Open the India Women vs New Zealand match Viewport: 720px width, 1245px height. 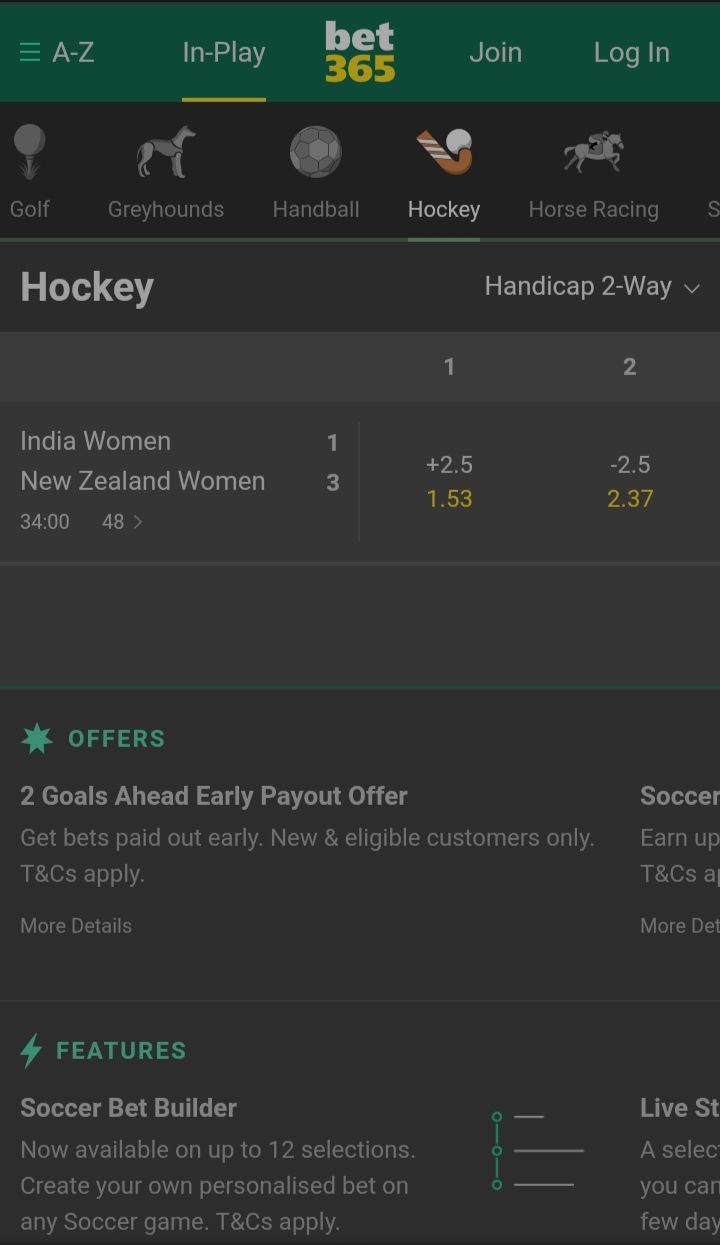coord(143,461)
